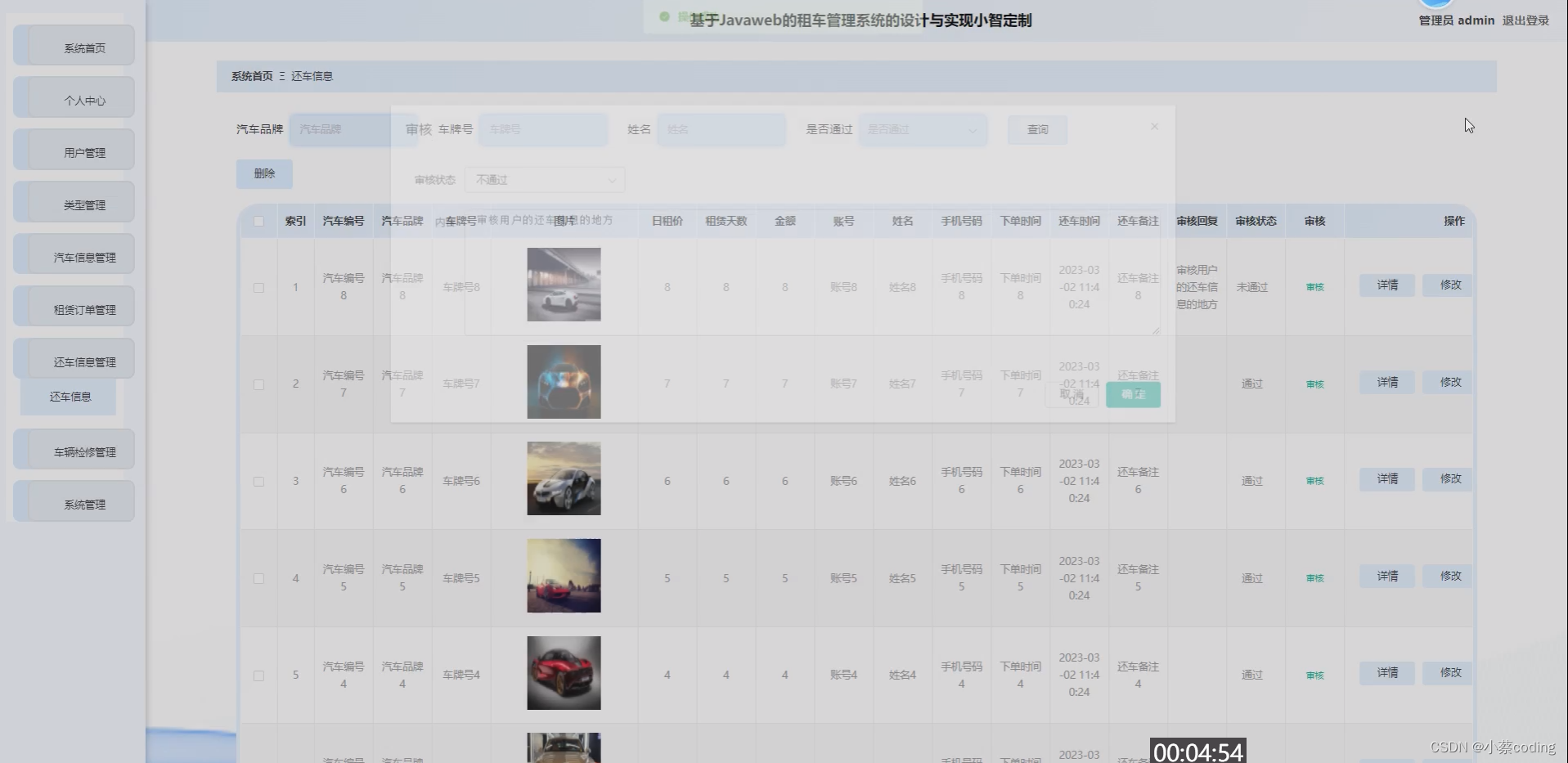Click the 查询 search button
This screenshot has width=1568, height=763.
click(1037, 129)
